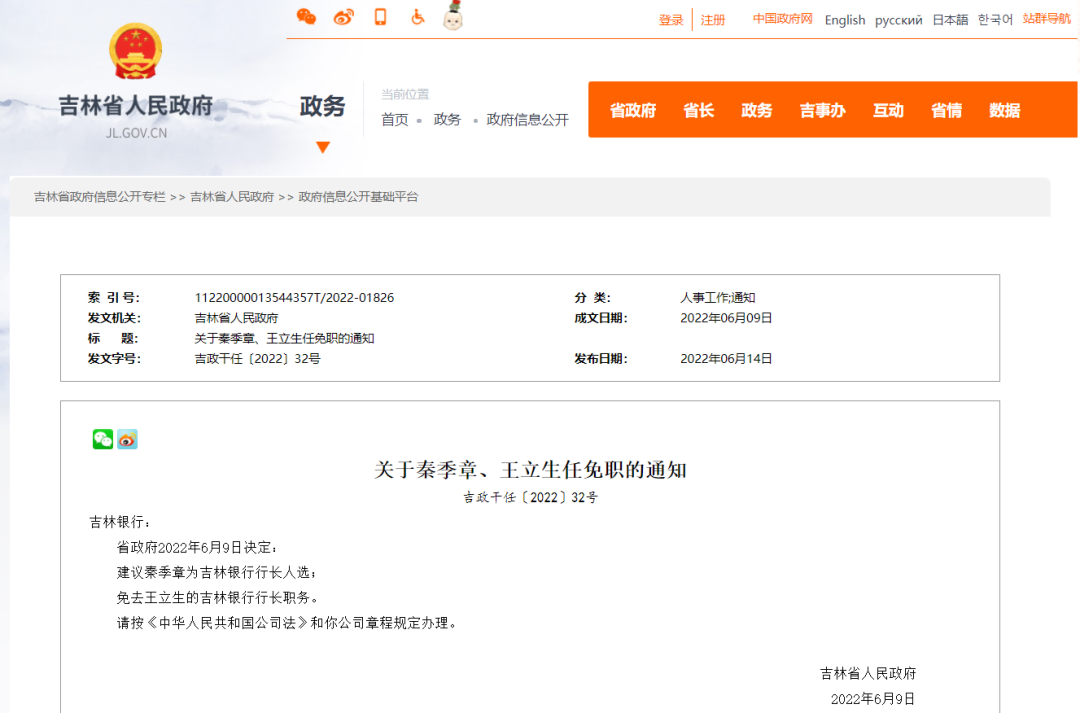Switch language to English
Viewport: 1080px width, 713px height.
844,20
